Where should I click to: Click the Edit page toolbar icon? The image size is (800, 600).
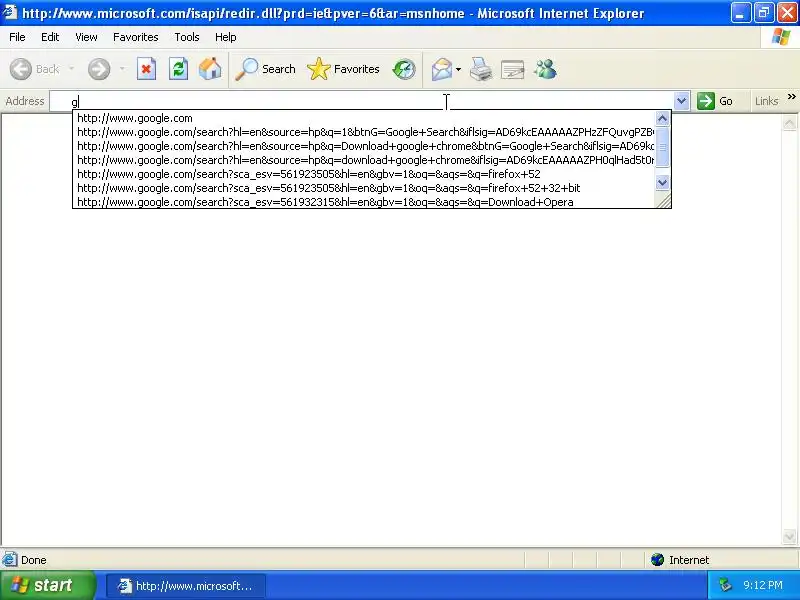513,69
